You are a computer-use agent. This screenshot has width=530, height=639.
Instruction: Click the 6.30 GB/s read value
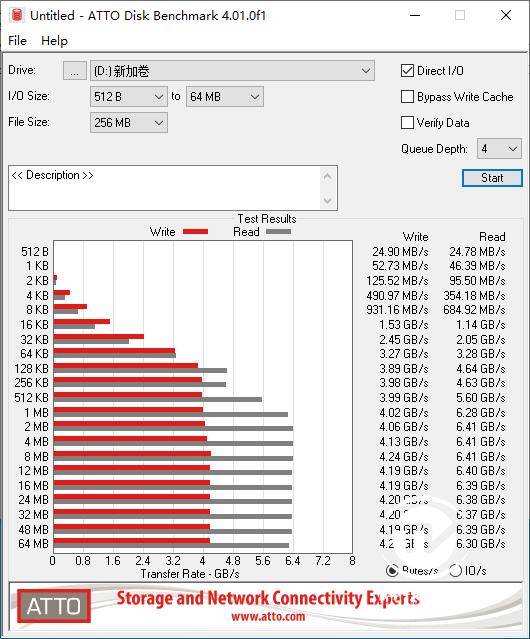[481, 544]
